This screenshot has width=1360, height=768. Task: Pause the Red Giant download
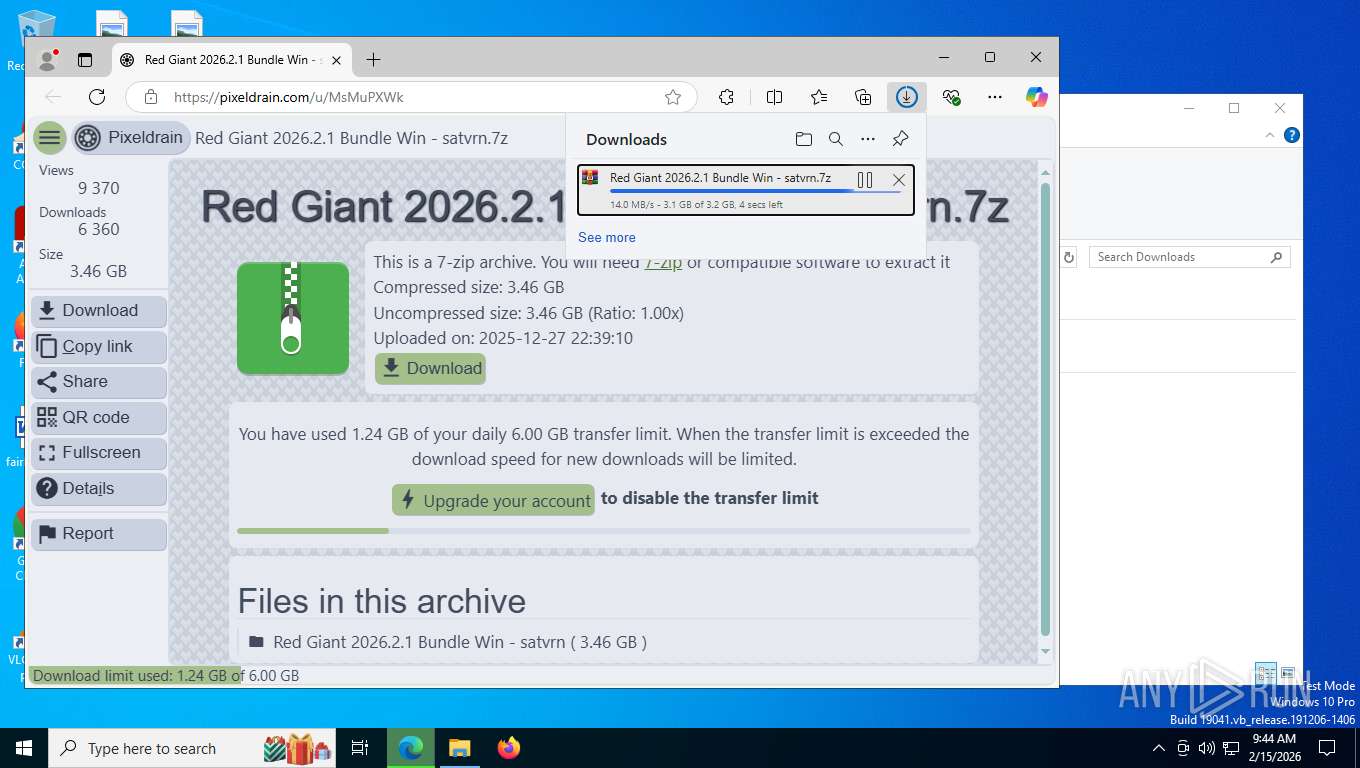[x=865, y=180]
